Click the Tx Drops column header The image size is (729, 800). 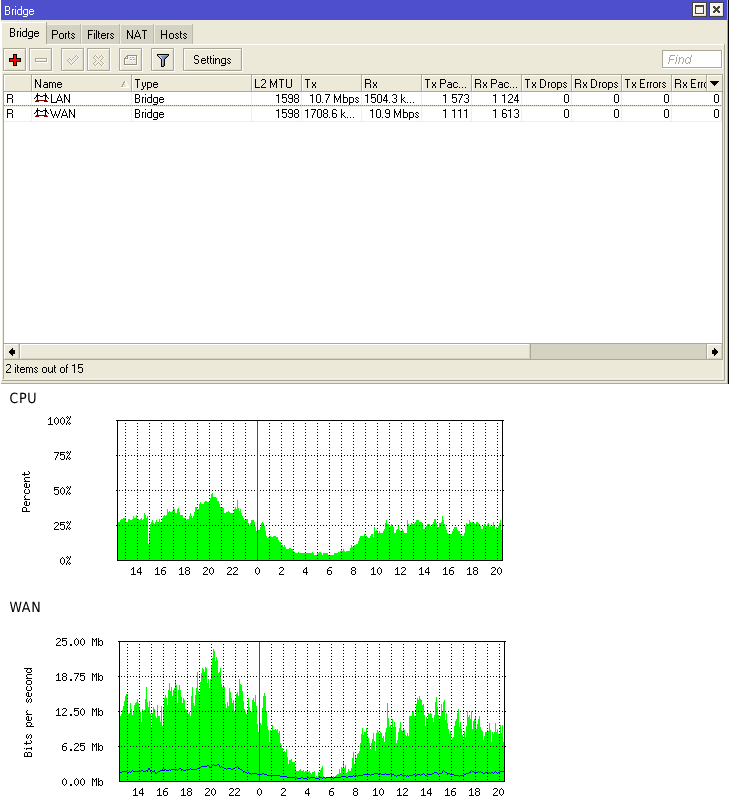pyautogui.click(x=546, y=84)
